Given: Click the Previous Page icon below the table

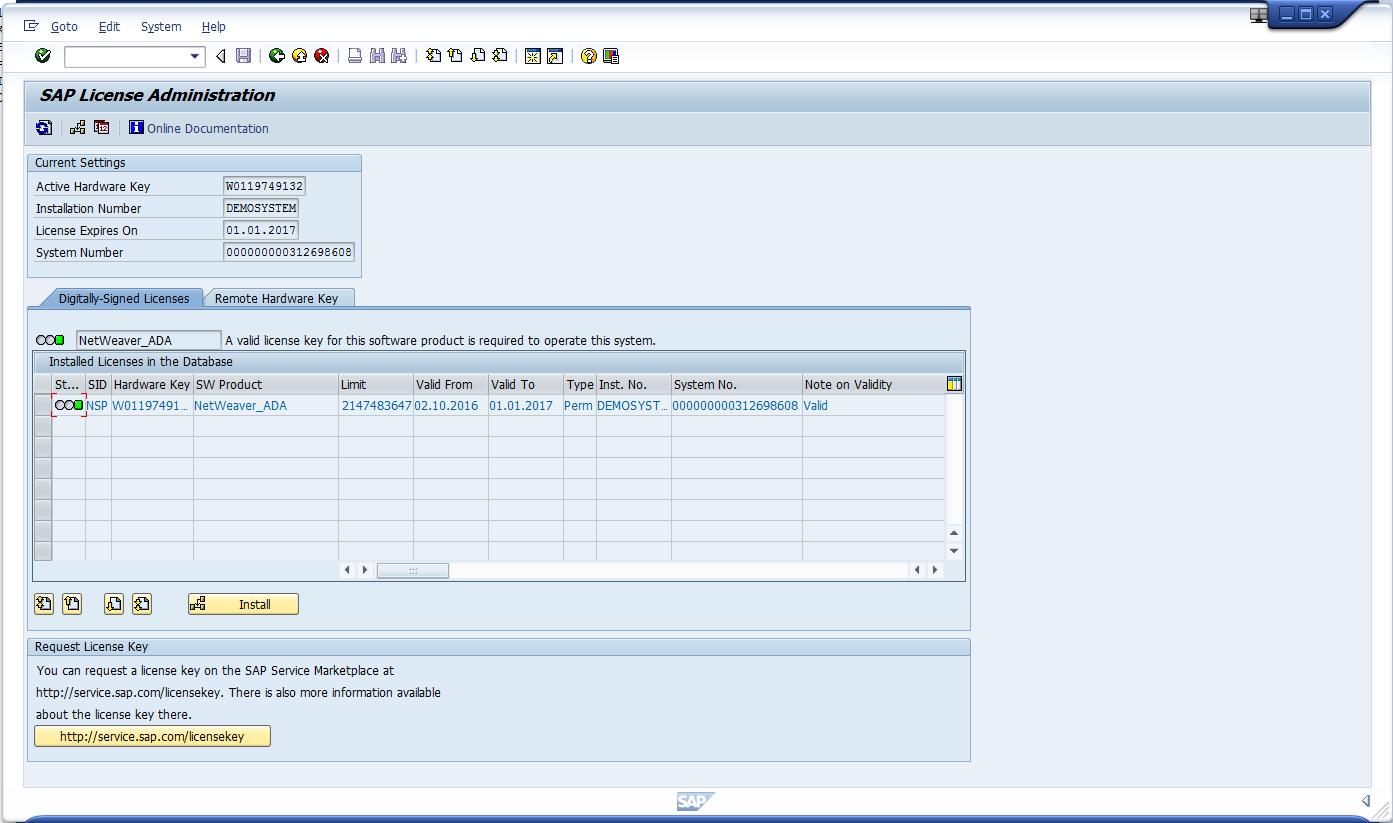Looking at the screenshot, I should click(x=71, y=603).
